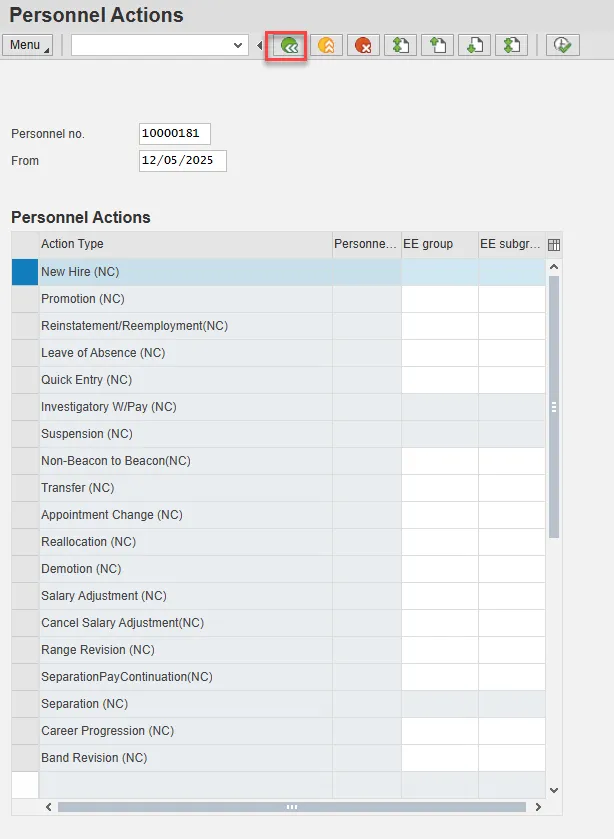Click the yellow Exit icon
Viewport: 614px width, 839px height.
pos(326,45)
